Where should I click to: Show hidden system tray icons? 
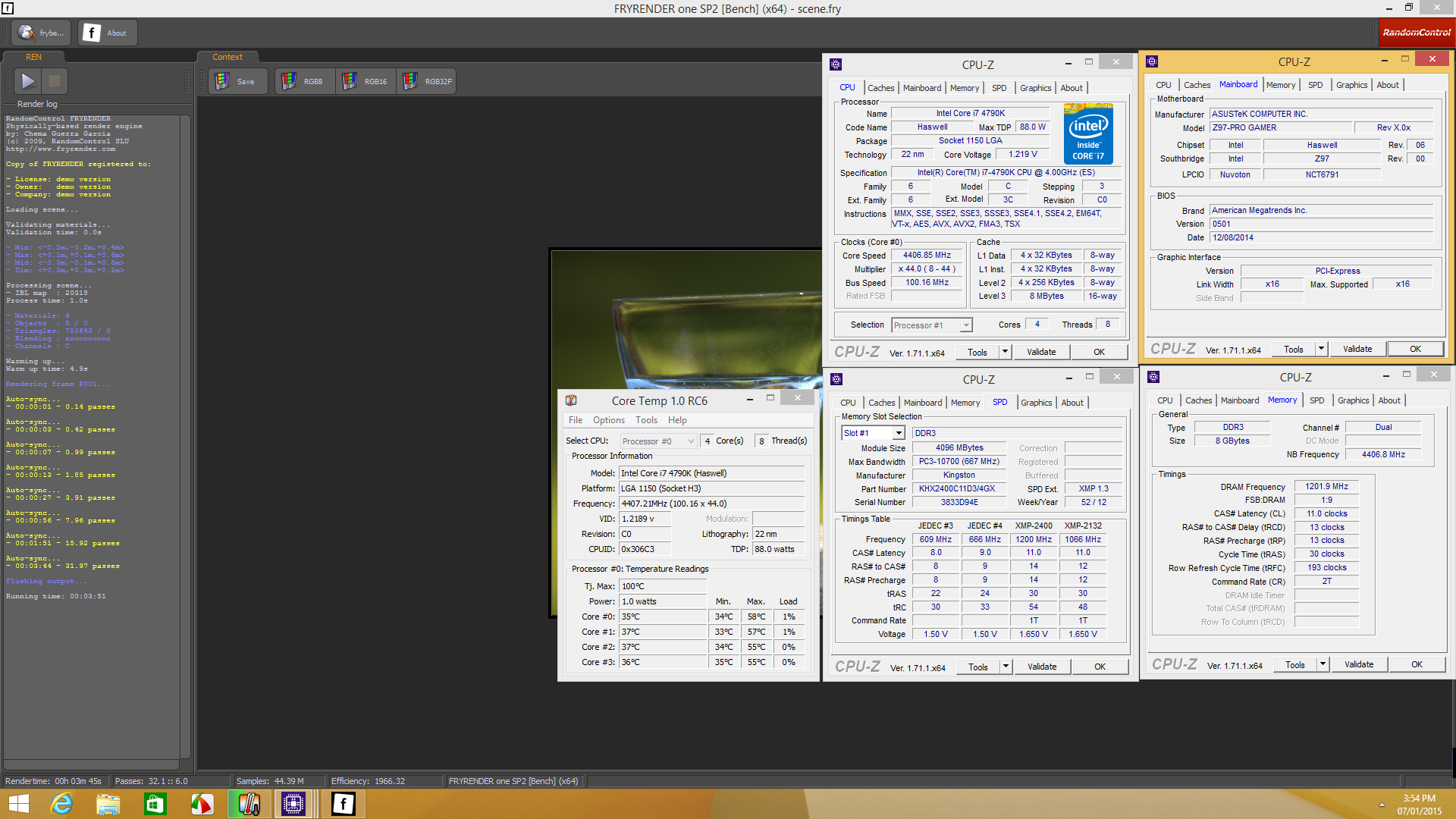tap(1382, 805)
